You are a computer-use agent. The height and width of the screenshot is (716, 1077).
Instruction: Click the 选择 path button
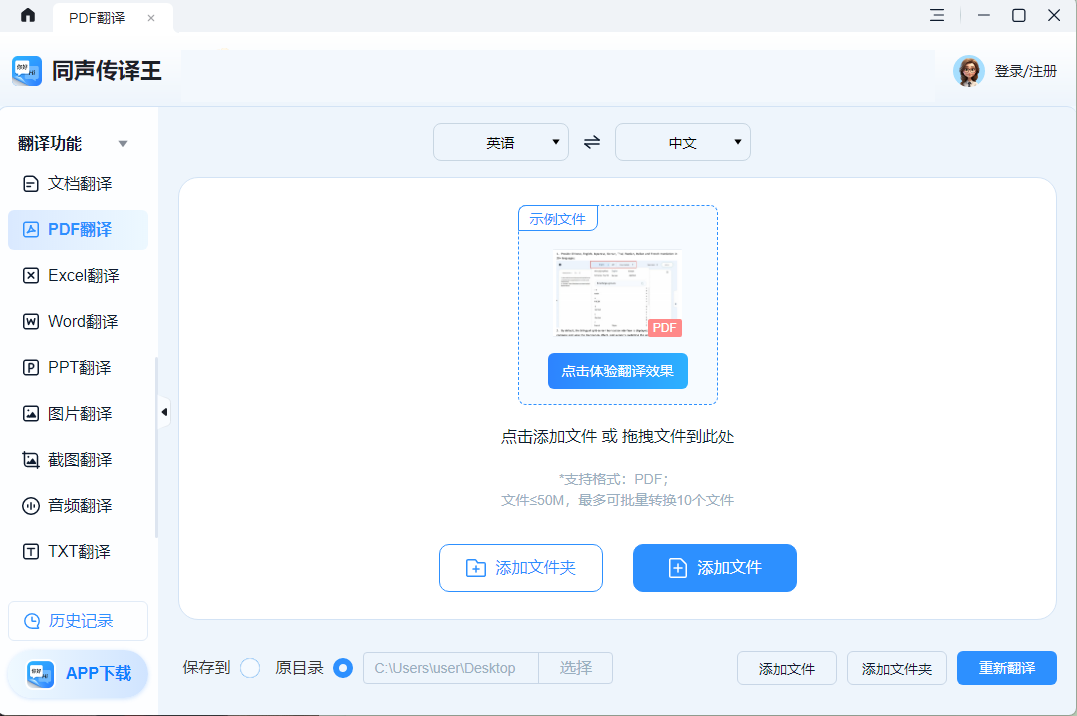pyautogui.click(x=576, y=668)
